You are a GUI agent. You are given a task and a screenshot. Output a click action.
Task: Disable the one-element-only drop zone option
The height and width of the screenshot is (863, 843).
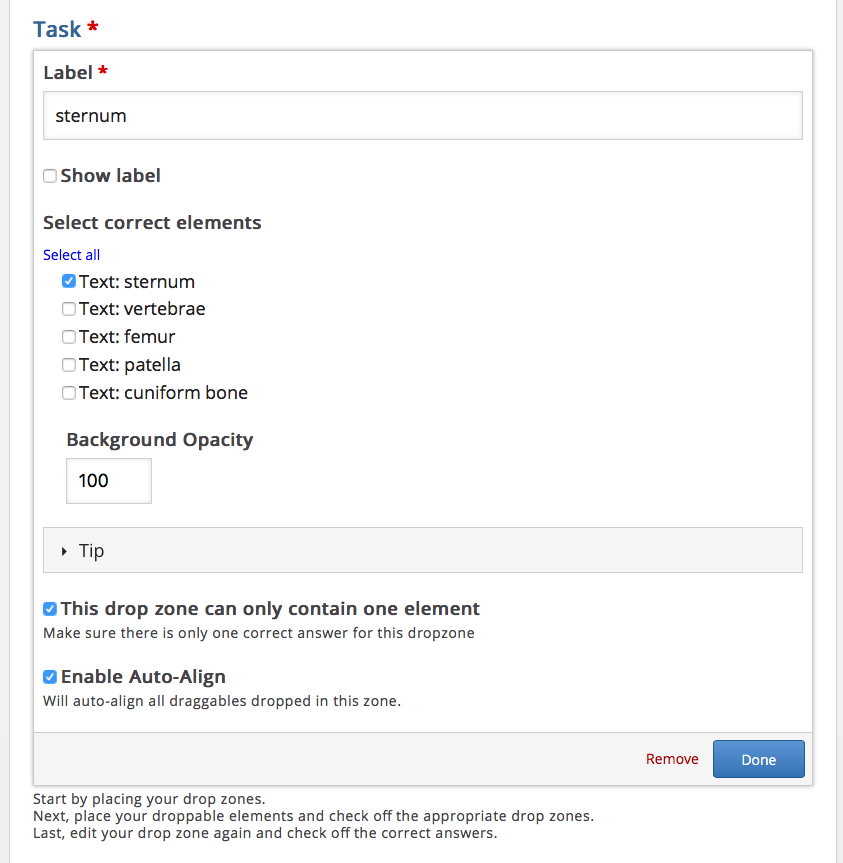pyautogui.click(x=50, y=609)
